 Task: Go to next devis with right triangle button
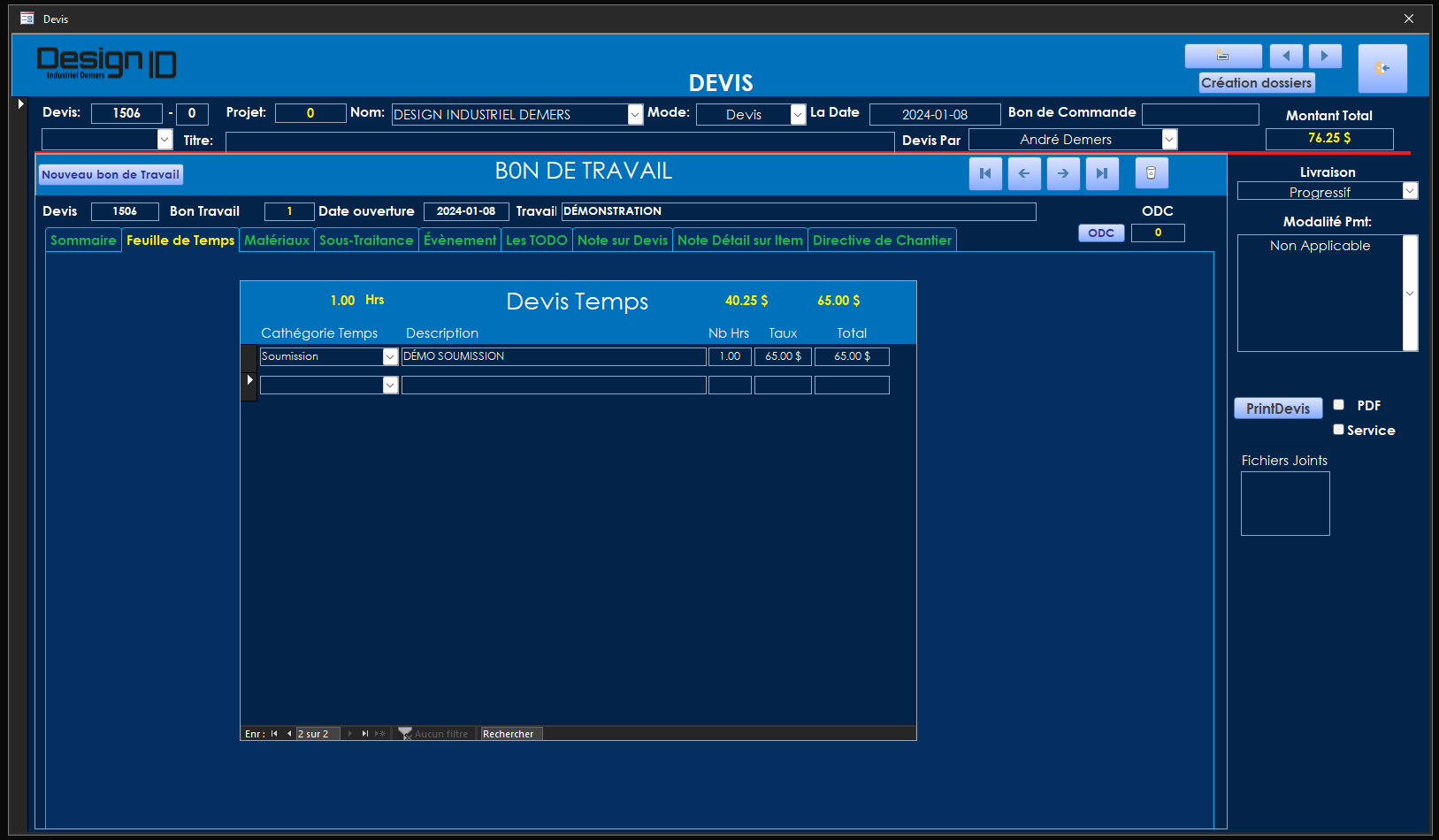click(x=1324, y=56)
